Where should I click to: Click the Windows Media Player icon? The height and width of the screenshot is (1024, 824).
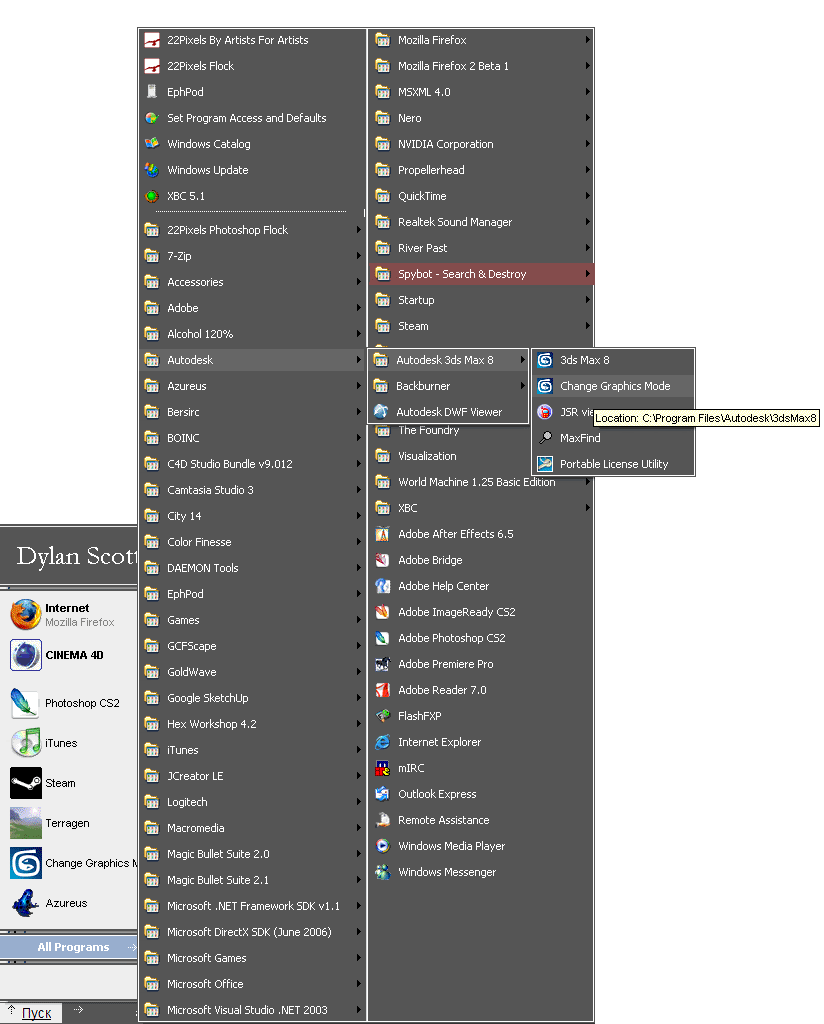pos(383,846)
